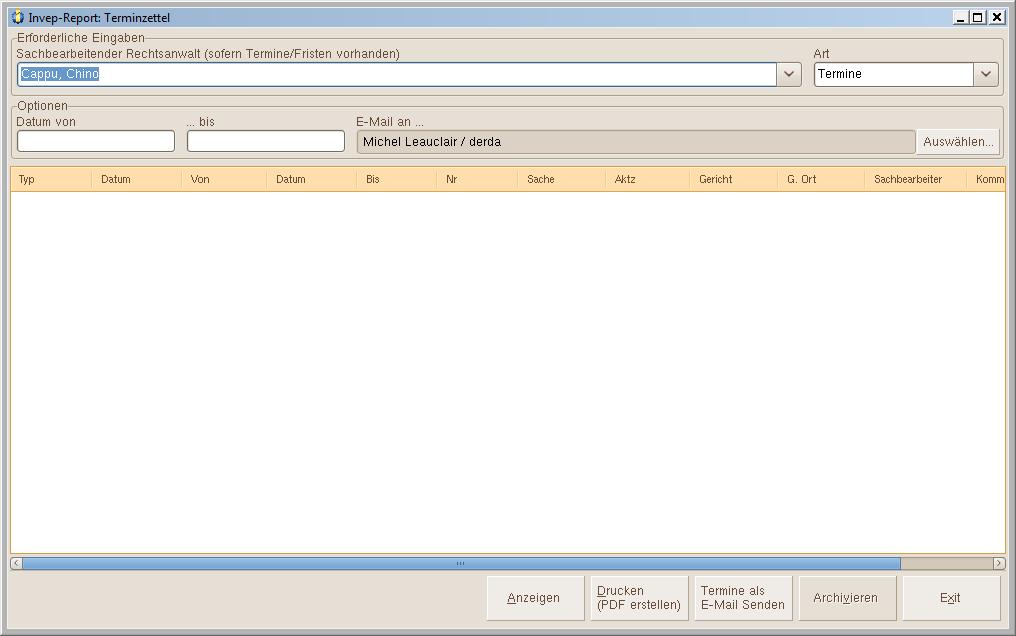Focus the ... bis date field
This screenshot has height=636, width=1016.
point(266,141)
